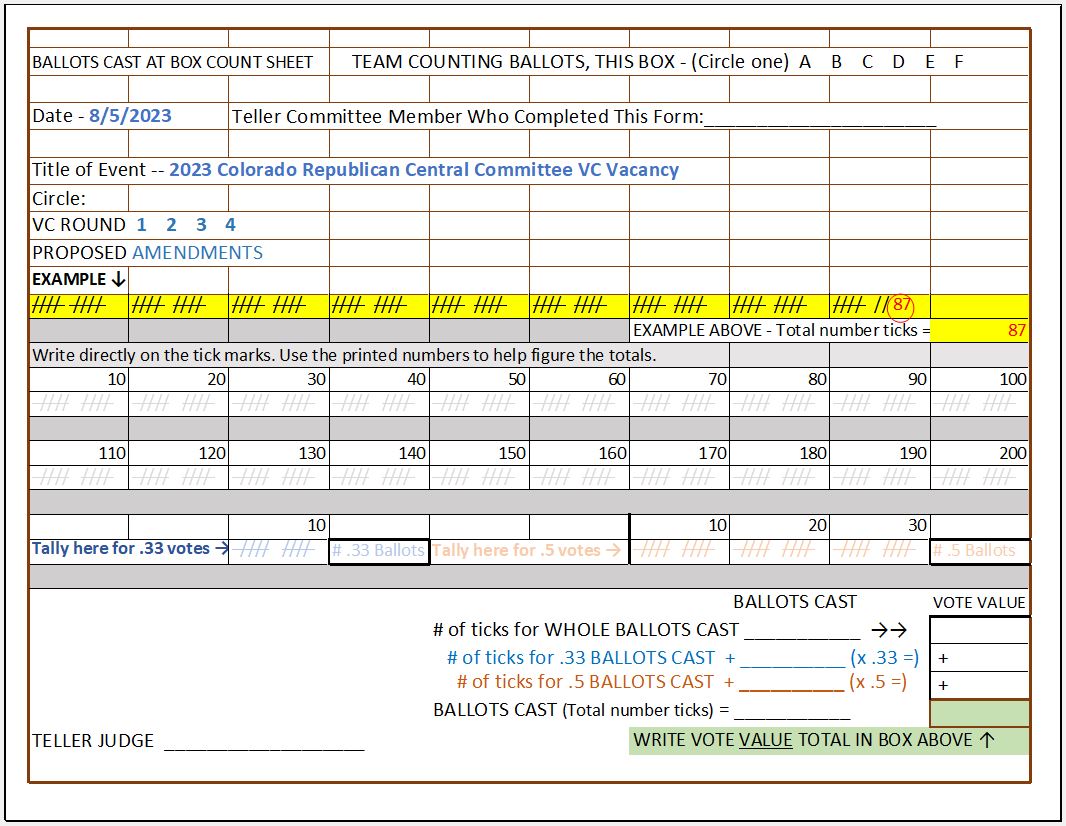
Task: Click the green VOTE VALUE total box
Action: coord(978,712)
